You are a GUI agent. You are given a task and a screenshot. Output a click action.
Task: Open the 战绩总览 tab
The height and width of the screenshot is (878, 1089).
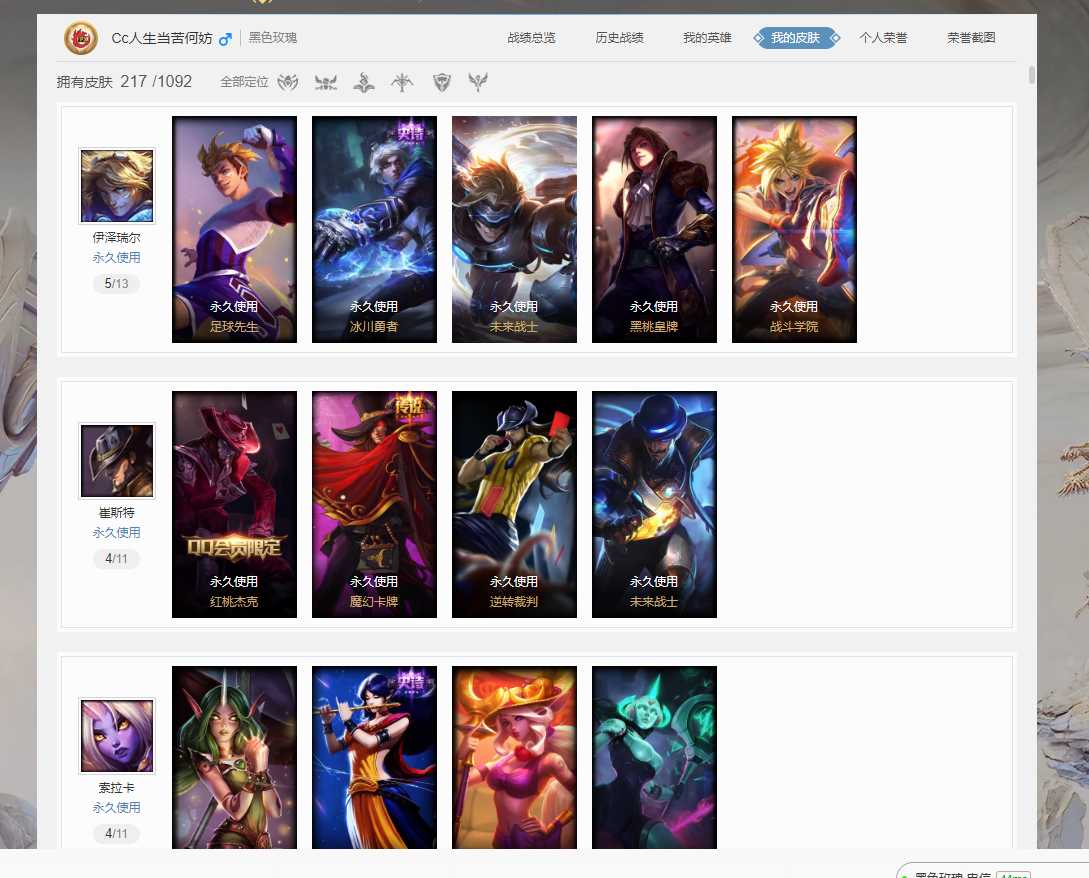coord(531,38)
